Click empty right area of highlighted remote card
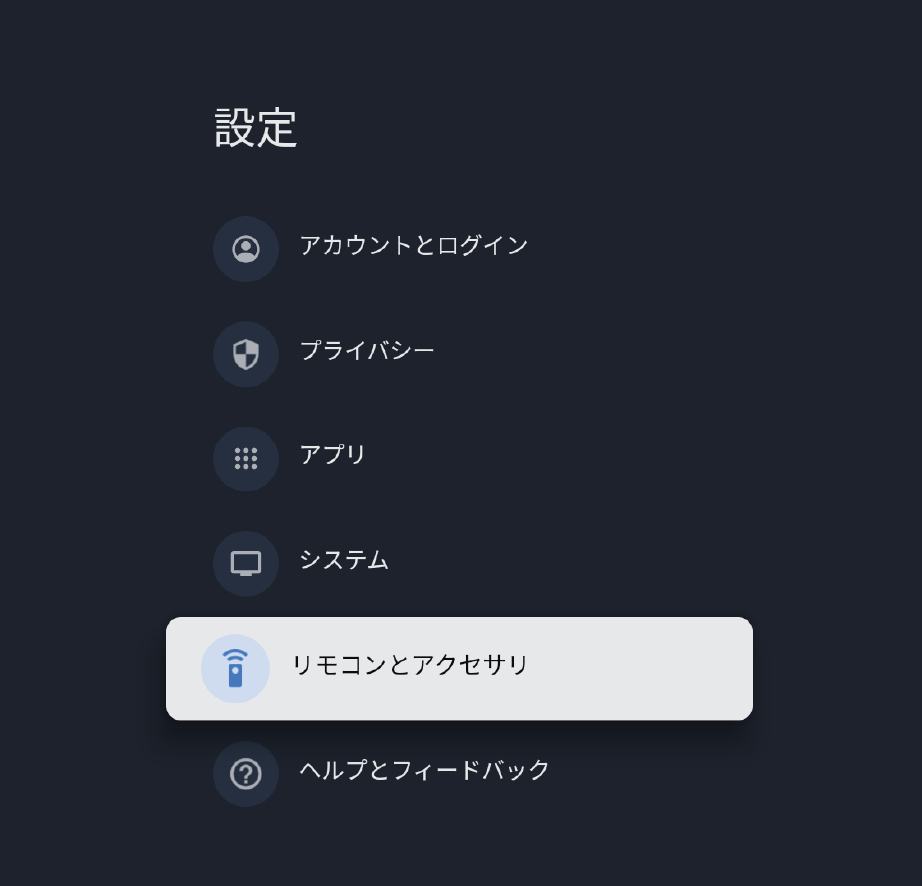The height and width of the screenshot is (886, 922). click(x=641, y=668)
